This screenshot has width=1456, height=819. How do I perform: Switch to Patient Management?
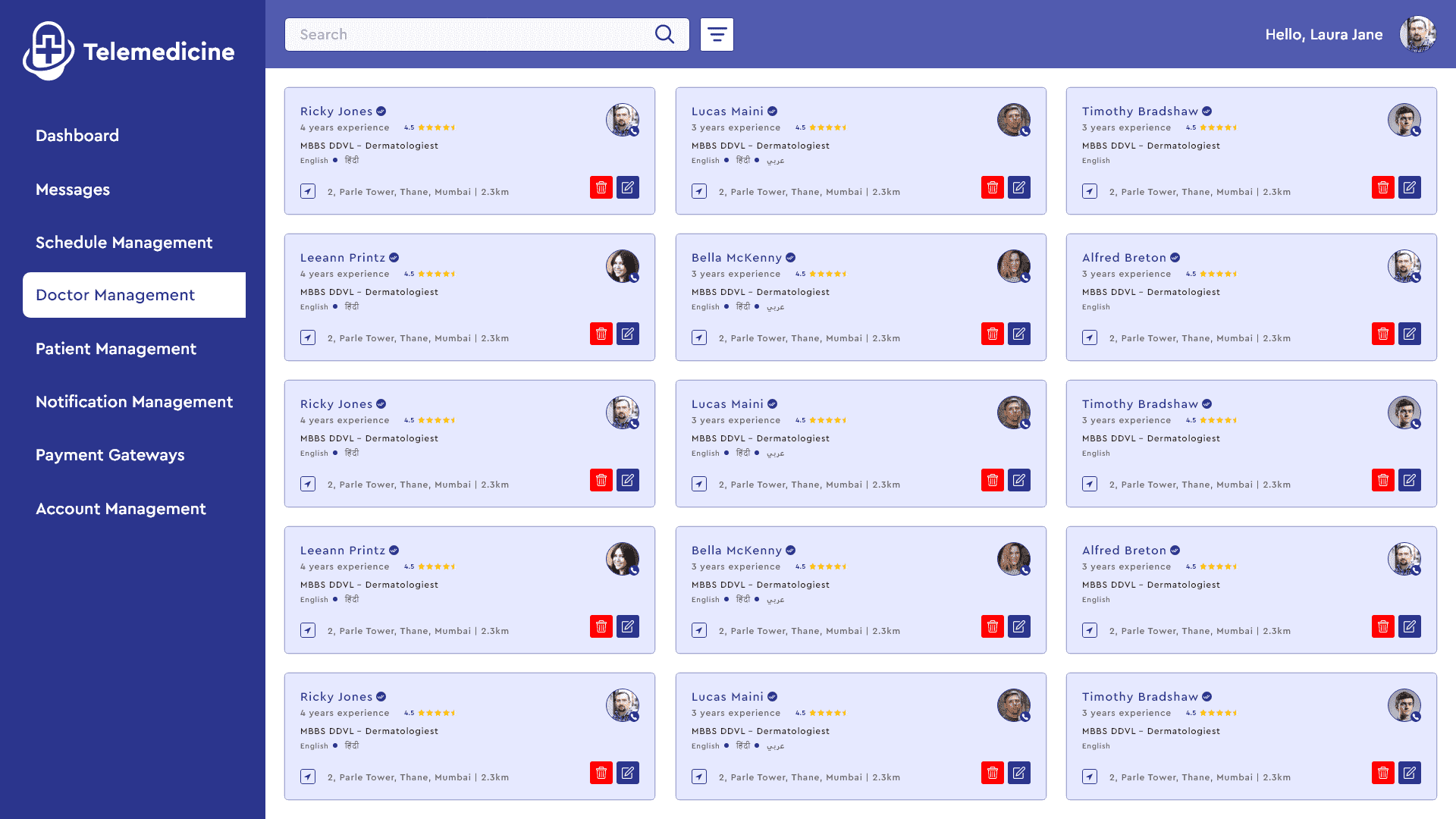tap(115, 349)
